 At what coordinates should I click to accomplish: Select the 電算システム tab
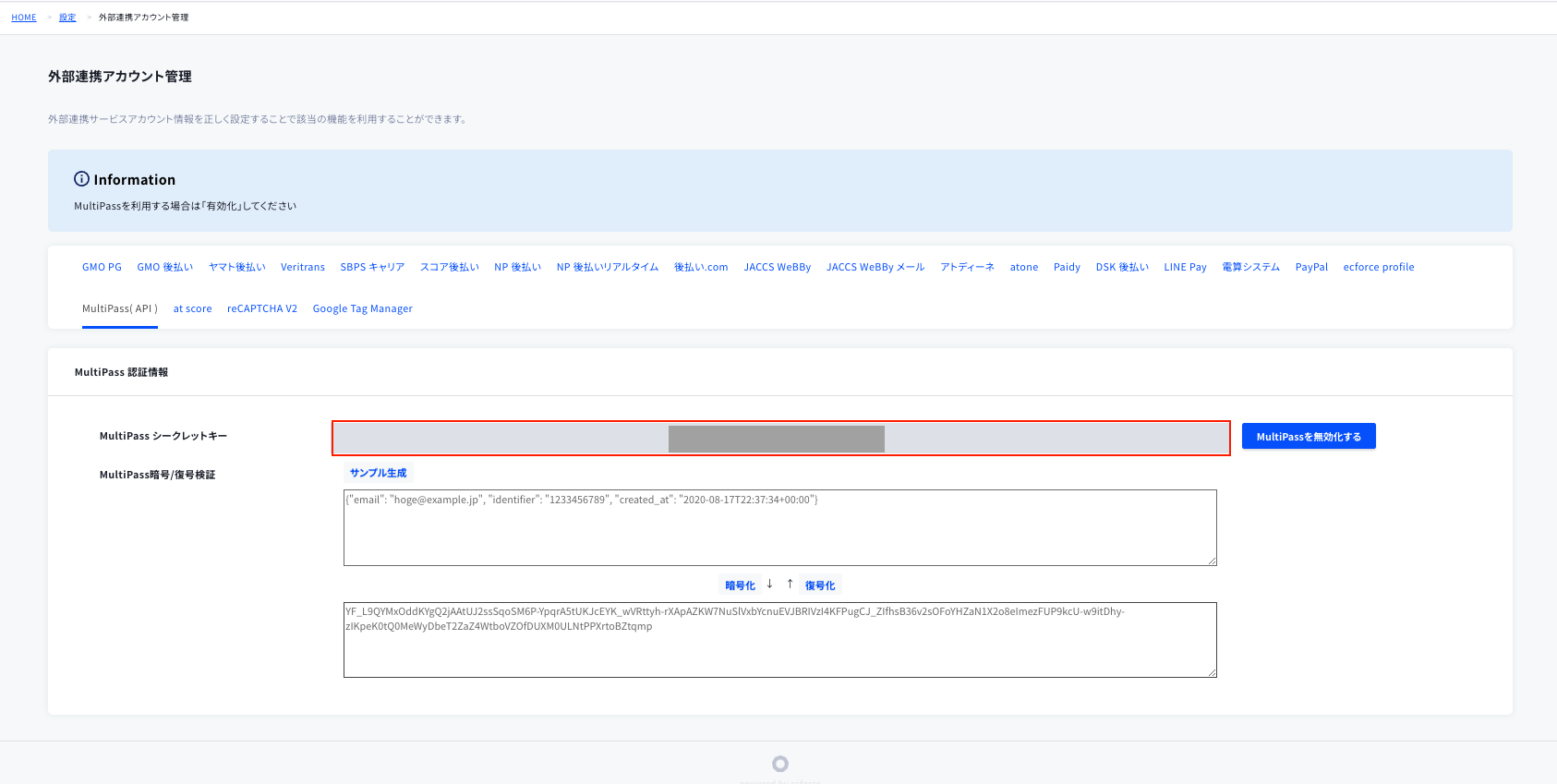tap(1251, 267)
